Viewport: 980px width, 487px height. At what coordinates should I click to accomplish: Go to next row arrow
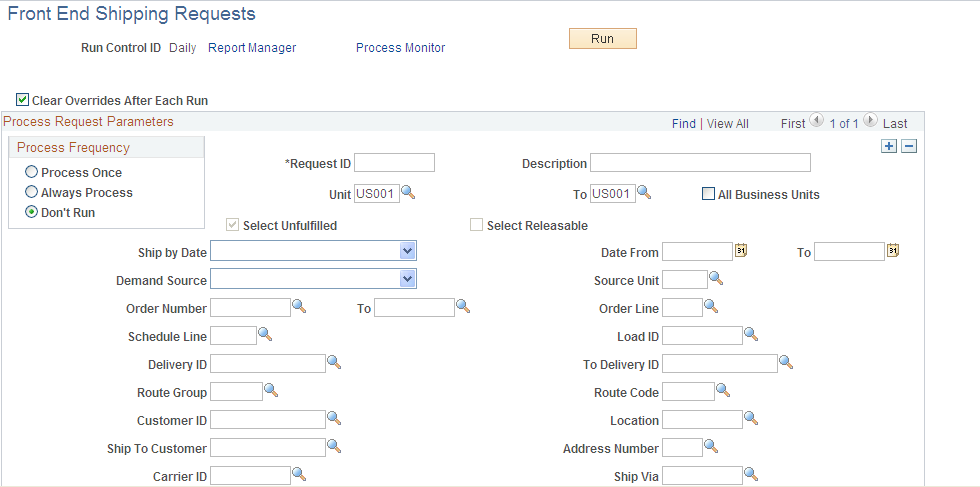click(871, 121)
